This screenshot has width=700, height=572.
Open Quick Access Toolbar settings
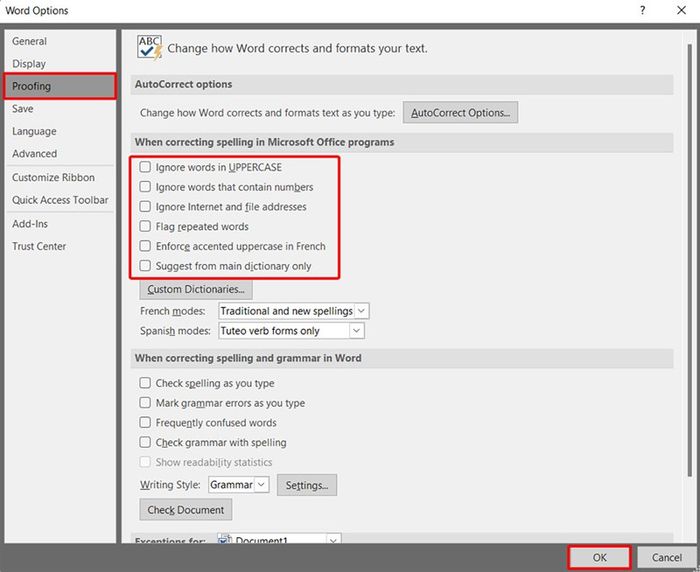pos(60,200)
